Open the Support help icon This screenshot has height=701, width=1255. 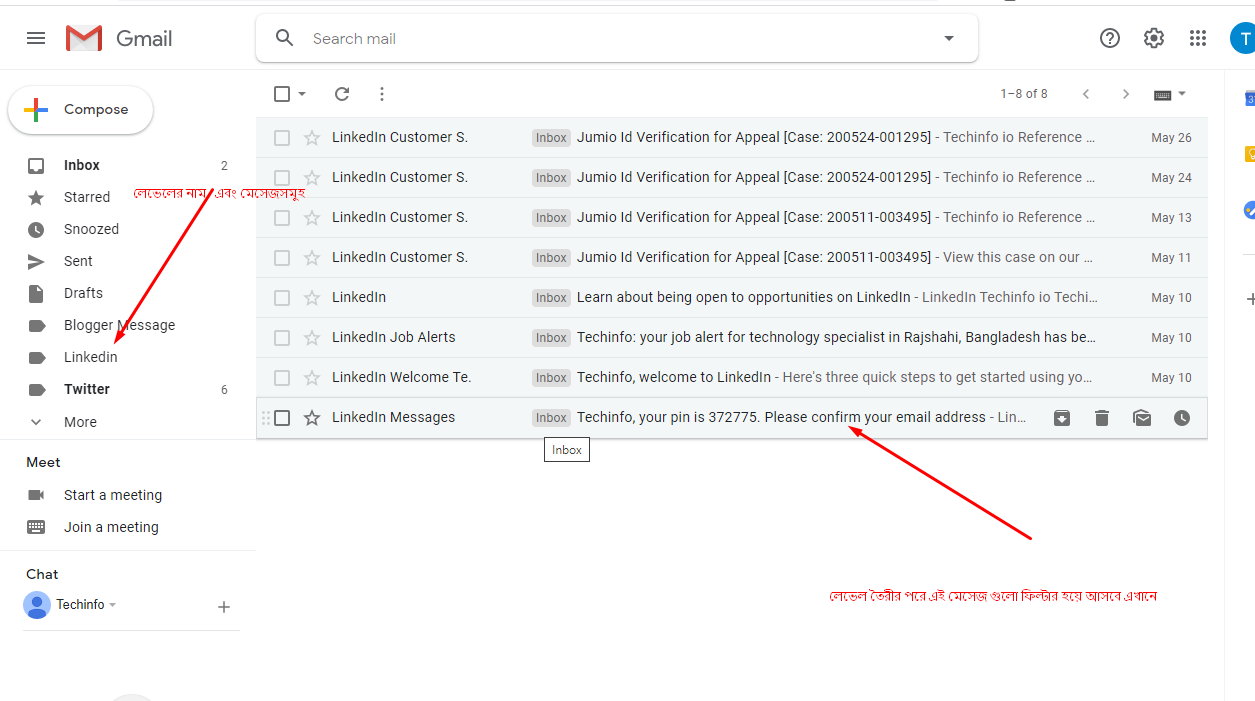[1110, 38]
